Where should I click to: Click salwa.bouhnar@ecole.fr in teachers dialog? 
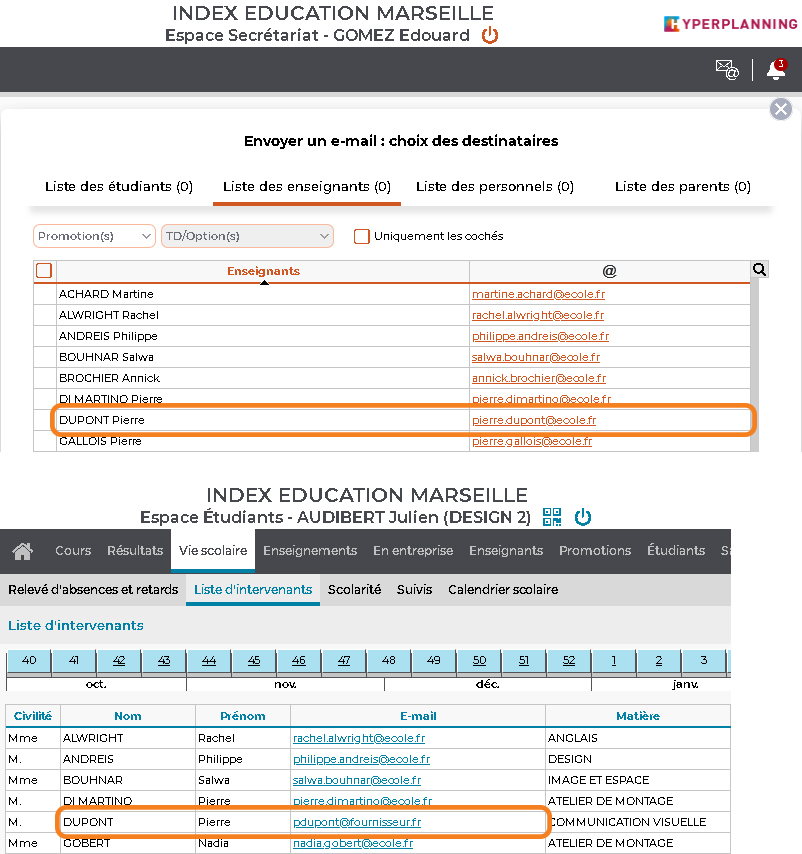pos(536,357)
